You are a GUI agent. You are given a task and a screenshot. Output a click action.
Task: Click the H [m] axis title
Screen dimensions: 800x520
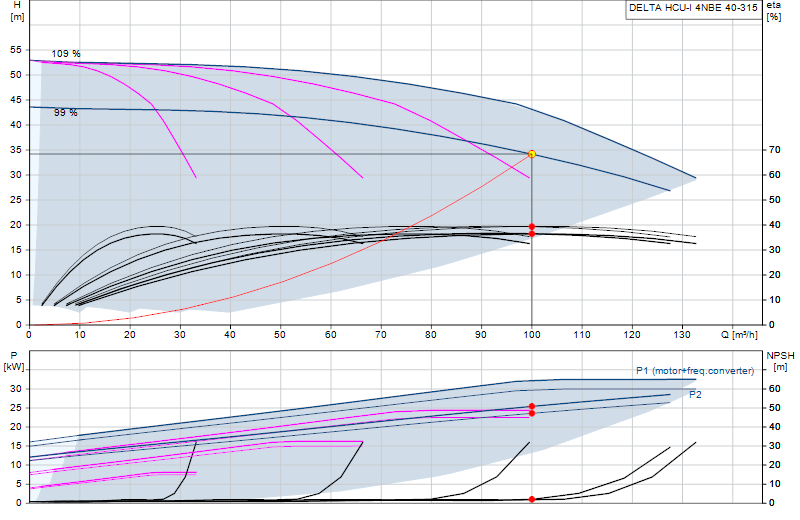click(x=17, y=11)
